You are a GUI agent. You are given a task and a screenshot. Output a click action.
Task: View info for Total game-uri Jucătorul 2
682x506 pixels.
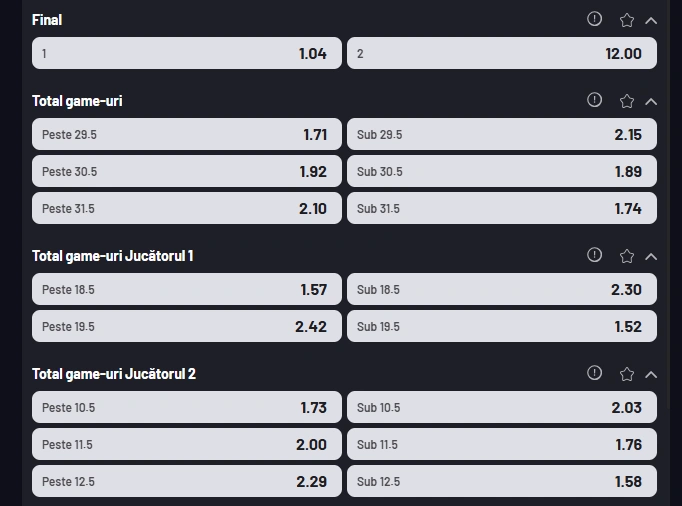(x=594, y=372)
